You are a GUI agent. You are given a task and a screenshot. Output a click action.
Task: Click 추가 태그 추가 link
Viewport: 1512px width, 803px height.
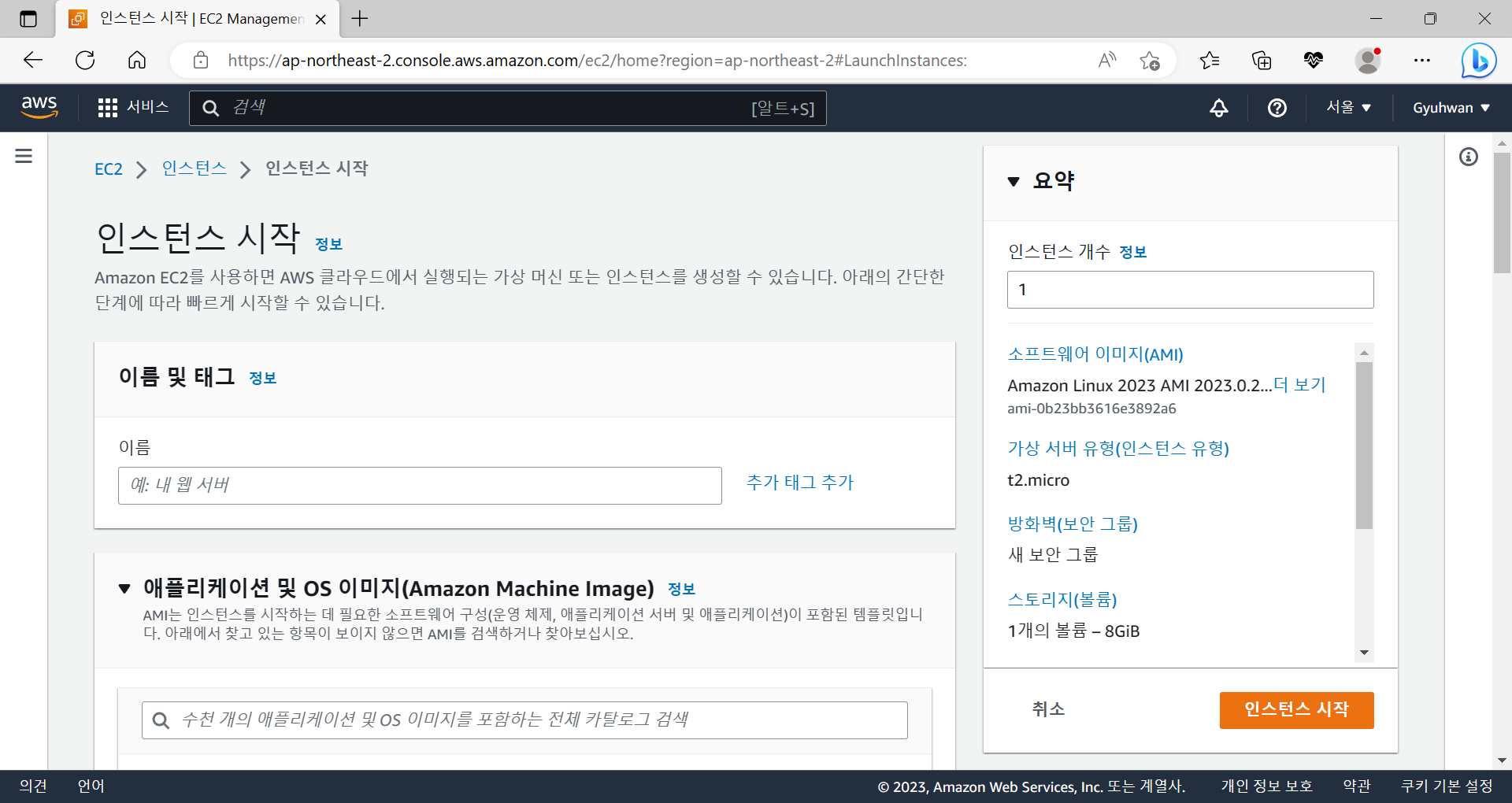800,483
